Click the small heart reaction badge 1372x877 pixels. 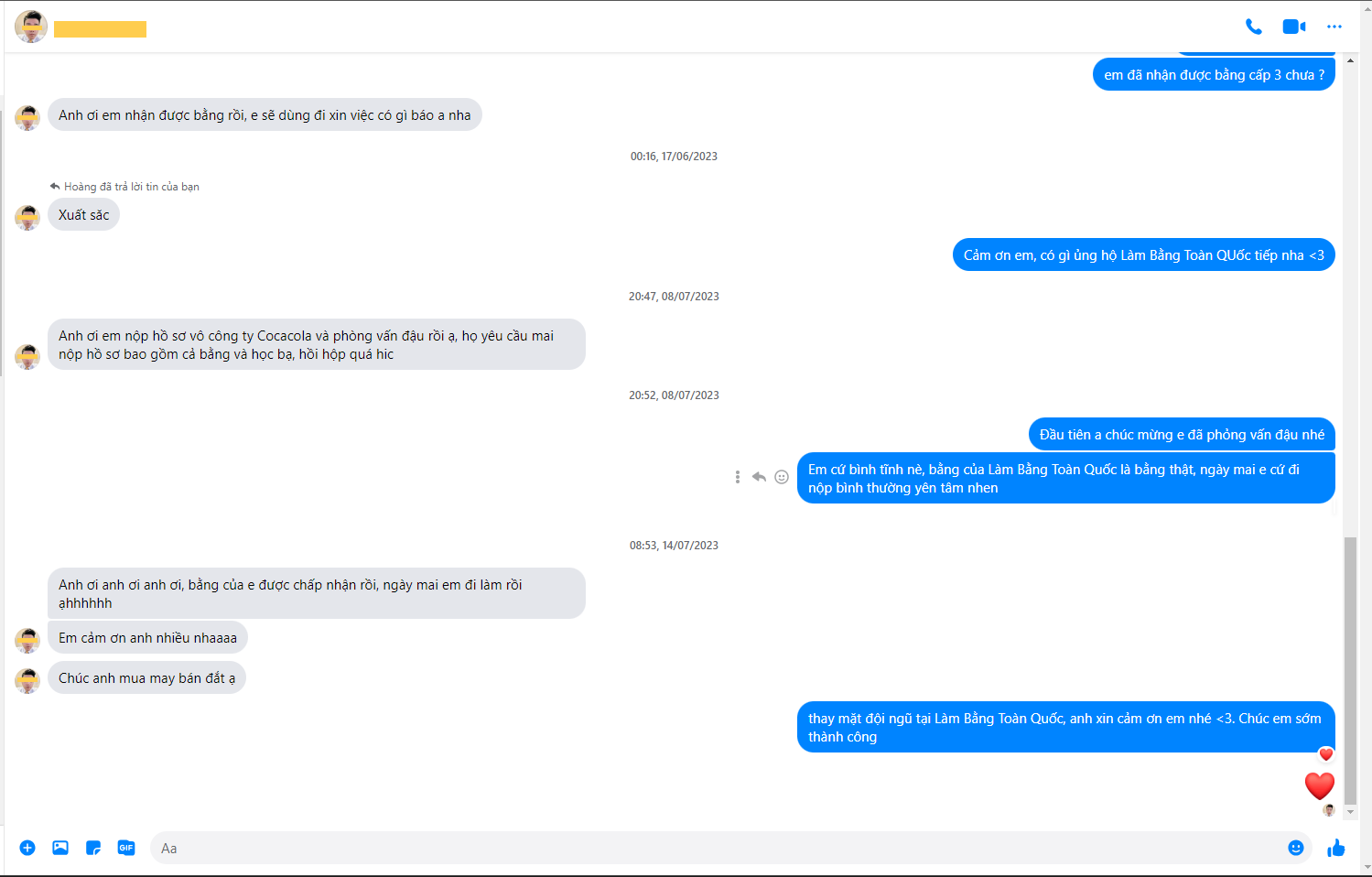pos(1325,754)
